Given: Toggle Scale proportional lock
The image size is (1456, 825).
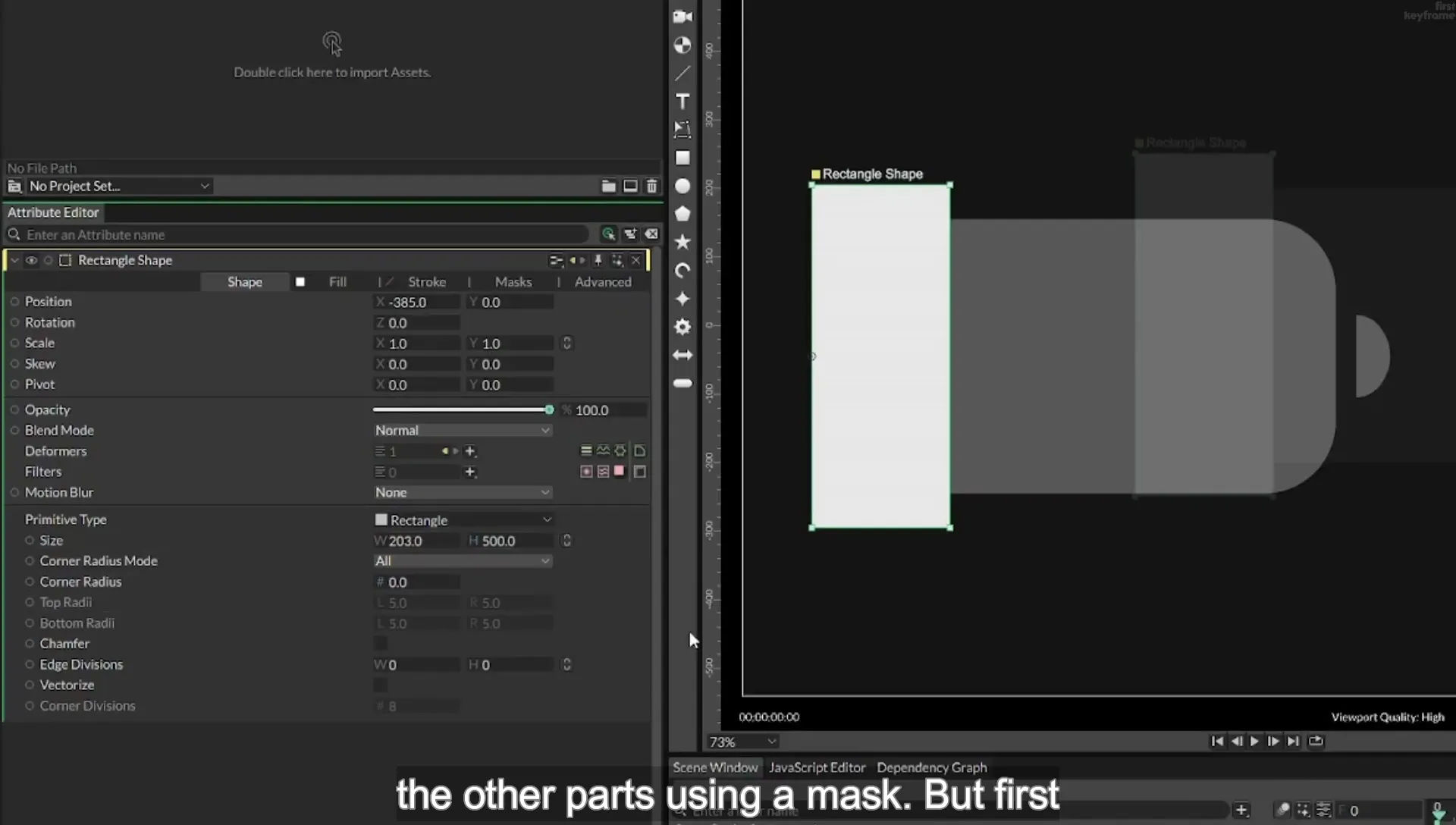Looking at the screenshot, I should (566, 343).
